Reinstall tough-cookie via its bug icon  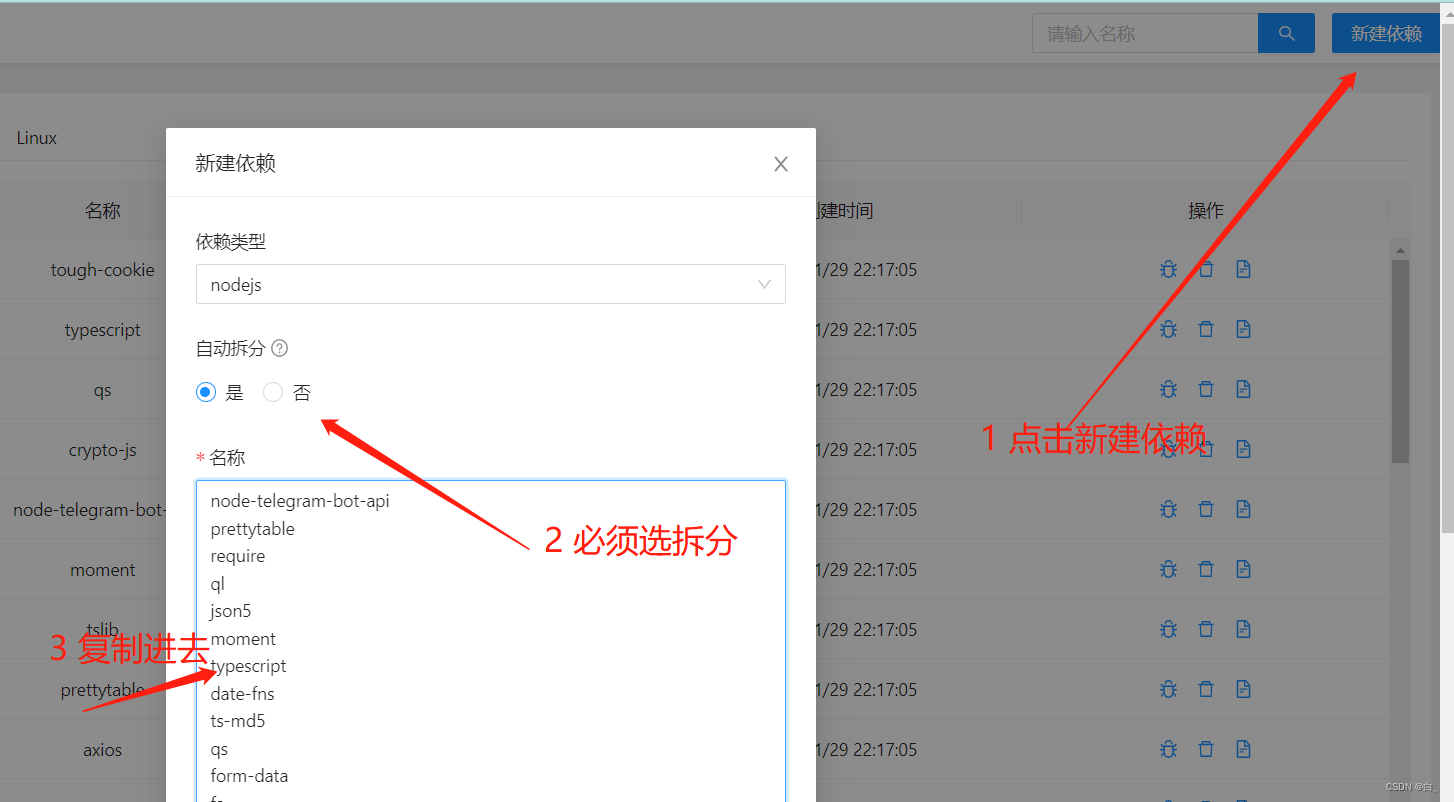[1168, 269]
